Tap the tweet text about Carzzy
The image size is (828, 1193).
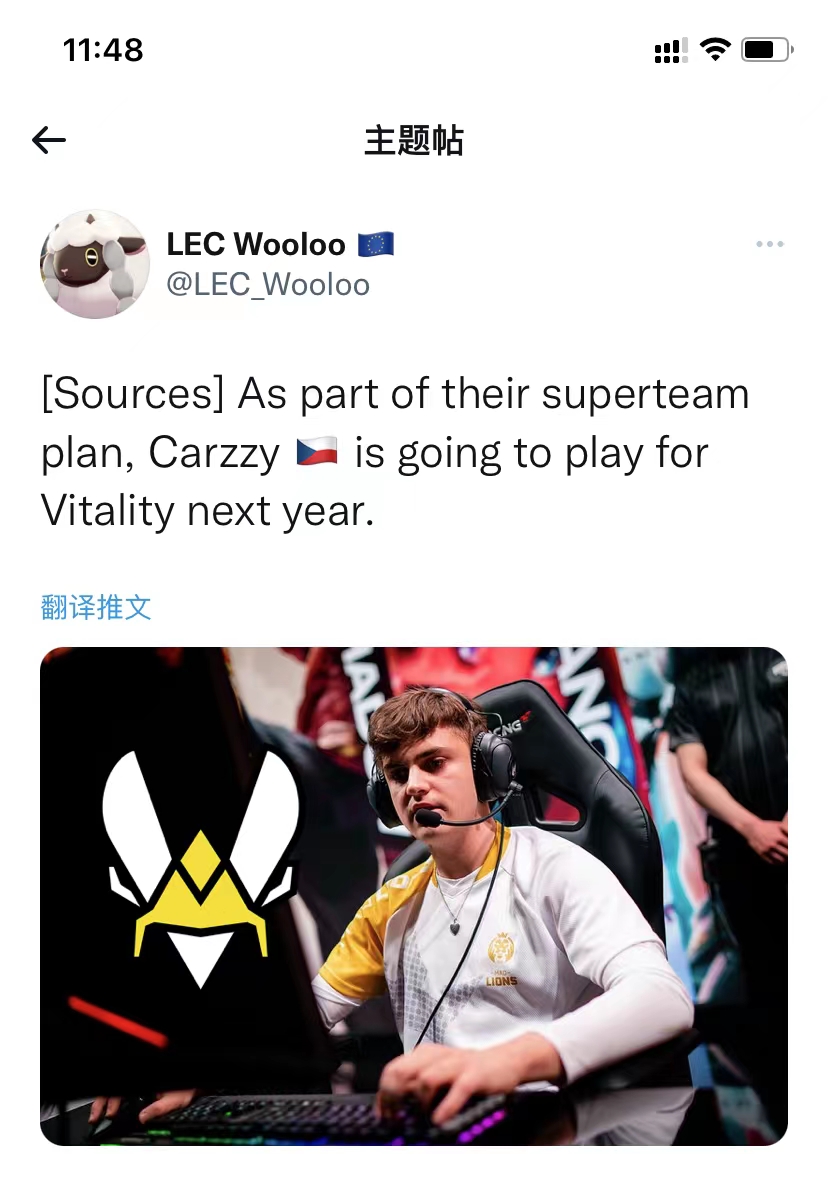(x=395, y=452)
